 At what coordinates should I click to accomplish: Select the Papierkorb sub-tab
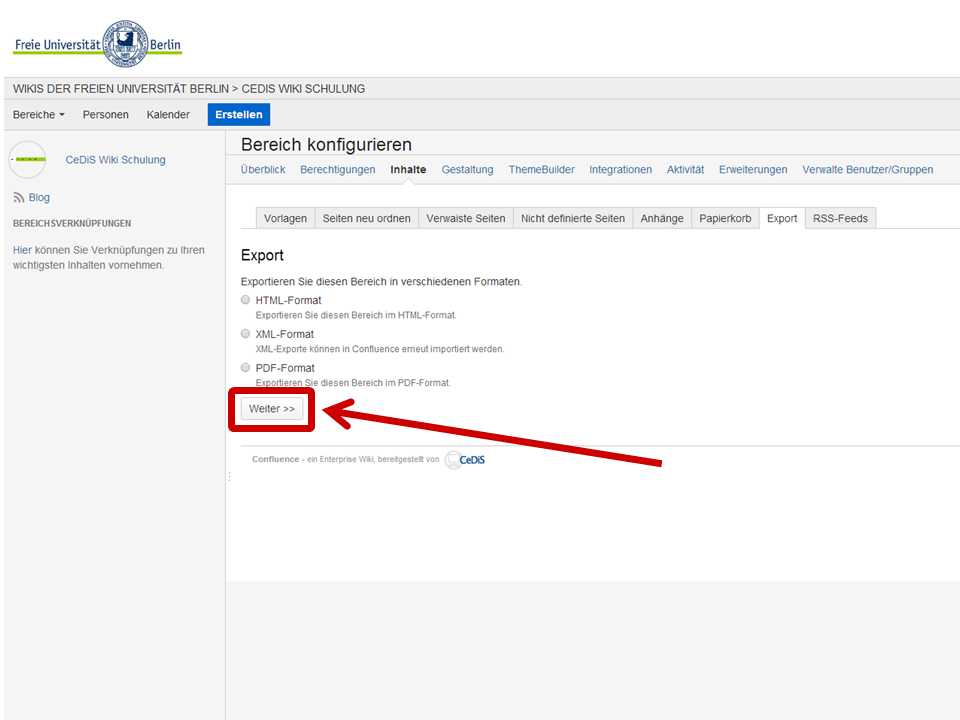pyautogui.click(x=726, y=219)
